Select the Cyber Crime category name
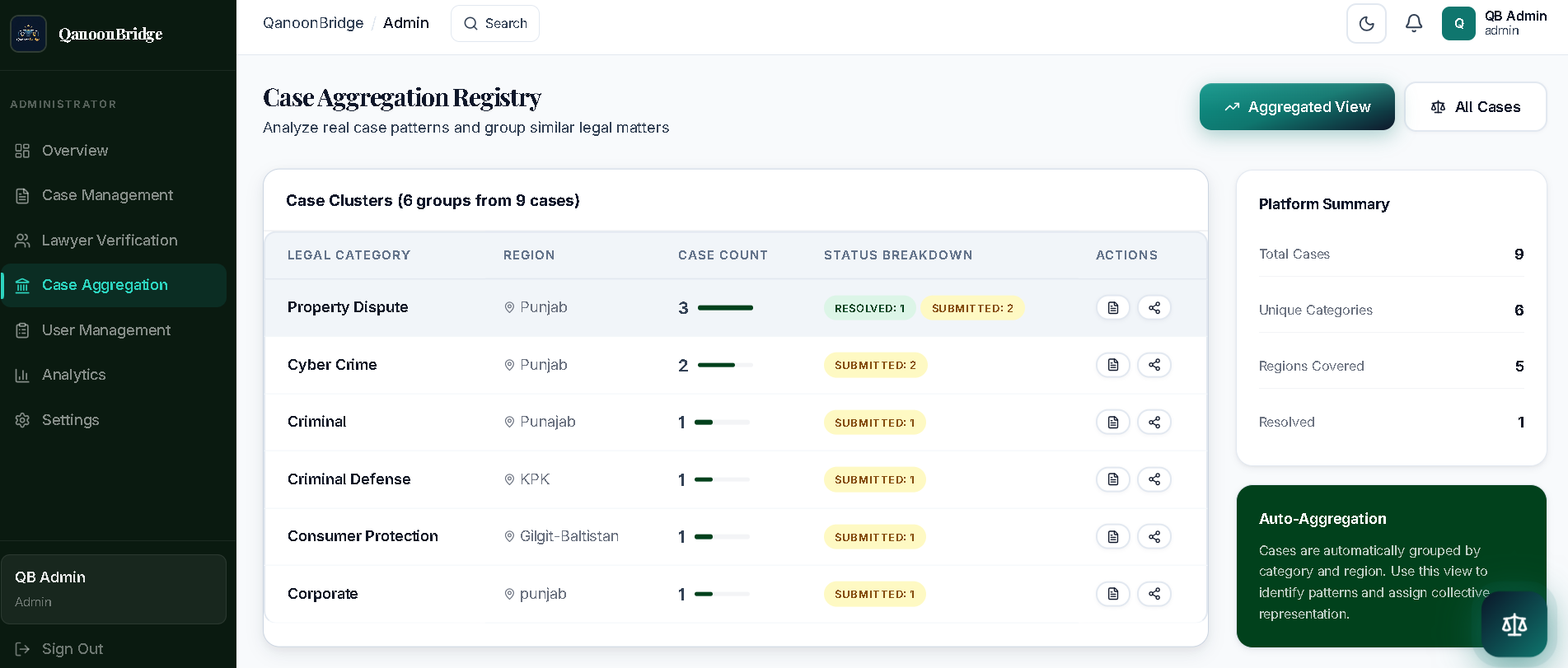1568x668 pixels. coord(332,365)
